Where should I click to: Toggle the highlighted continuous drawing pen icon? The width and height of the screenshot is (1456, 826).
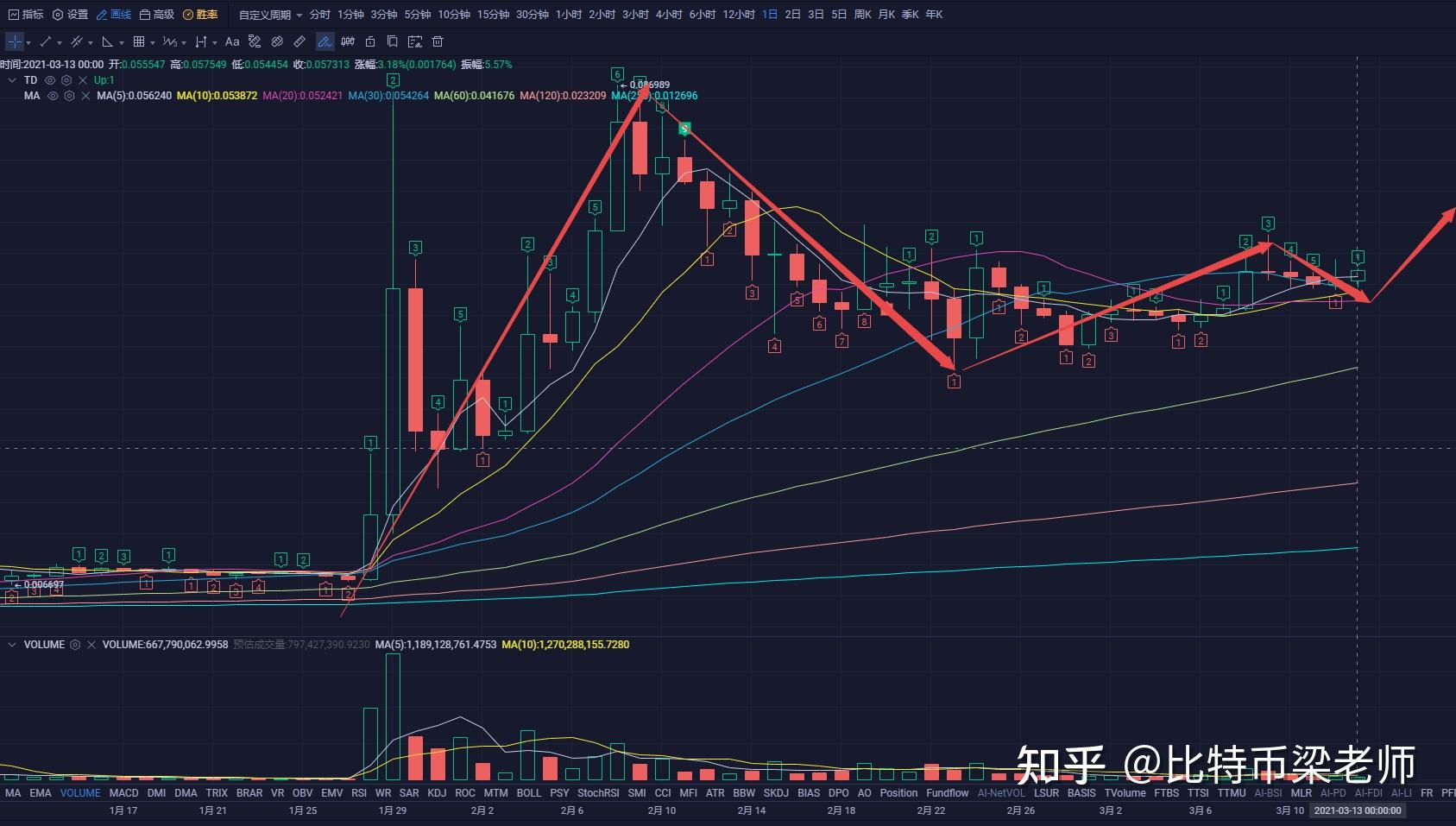tap(325, 41)
